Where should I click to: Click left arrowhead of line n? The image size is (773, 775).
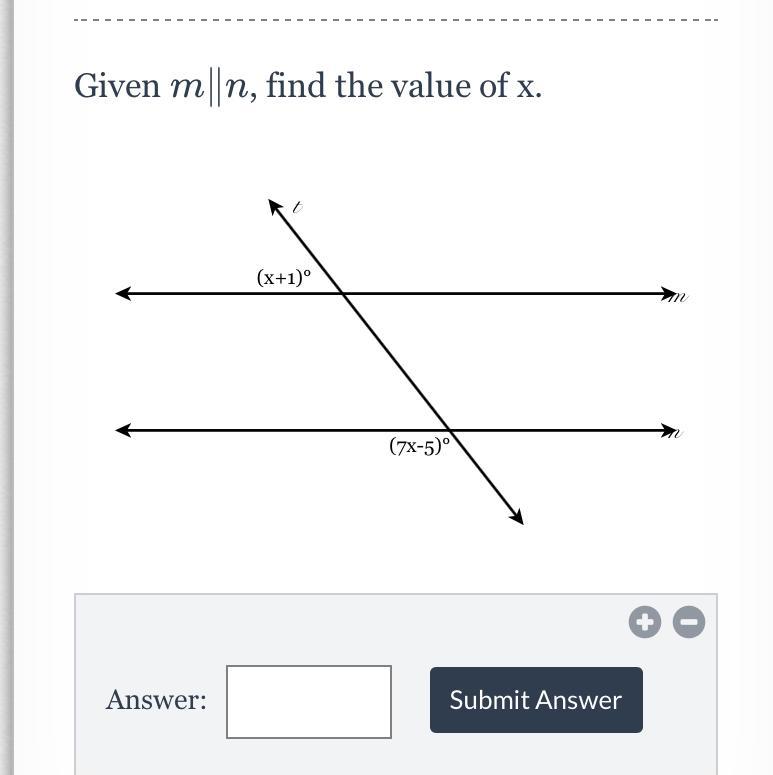point(124,430)
